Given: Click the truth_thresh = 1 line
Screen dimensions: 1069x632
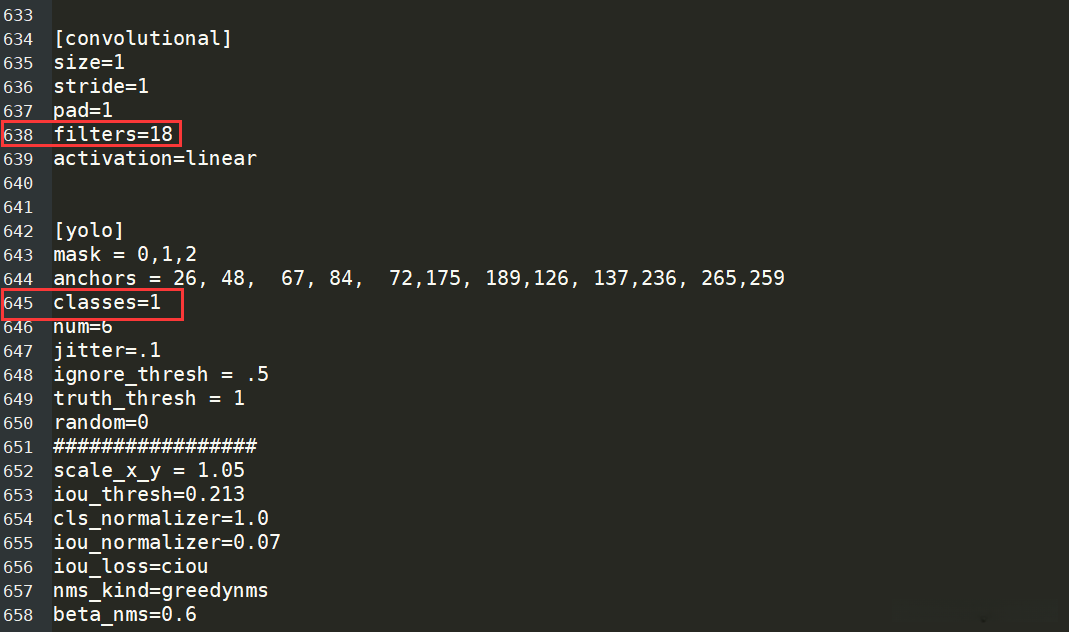Looking at the screenshot, I should [x=149, y=399].
